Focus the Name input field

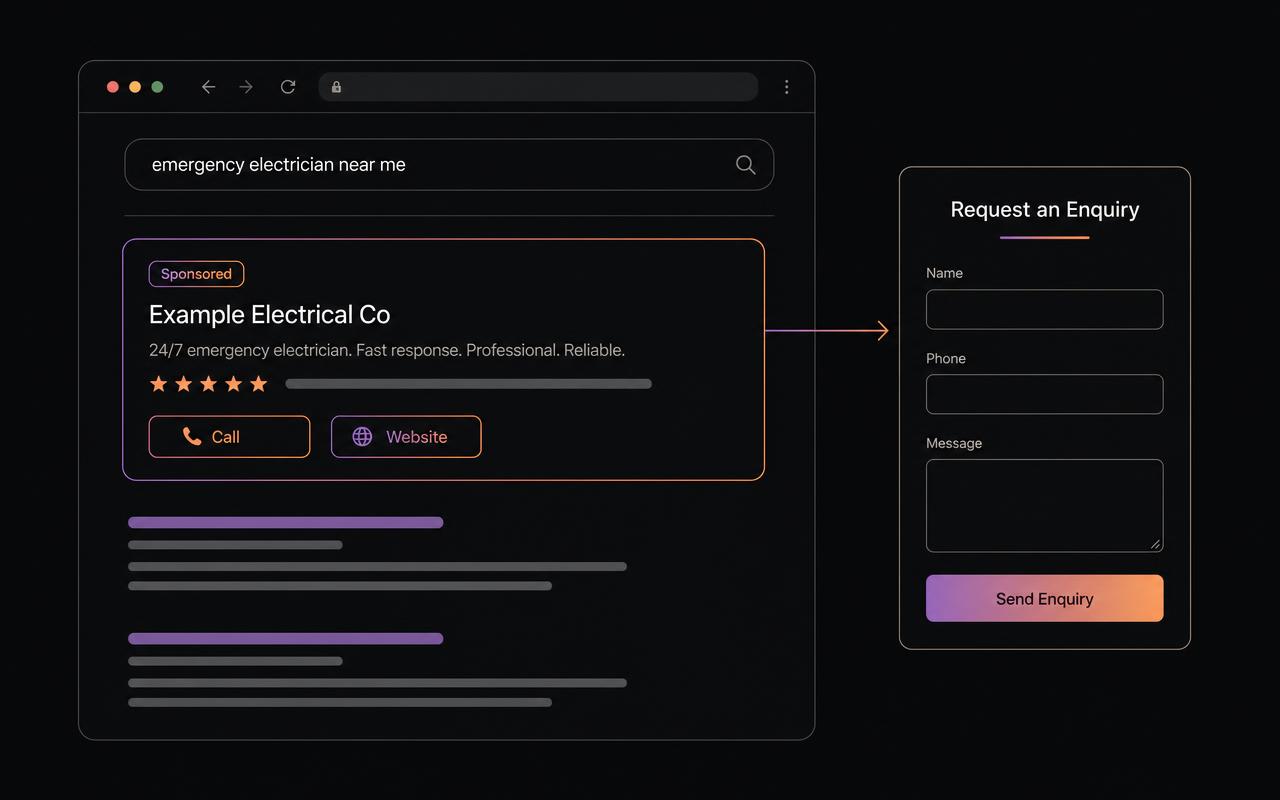click(1044, 309)
